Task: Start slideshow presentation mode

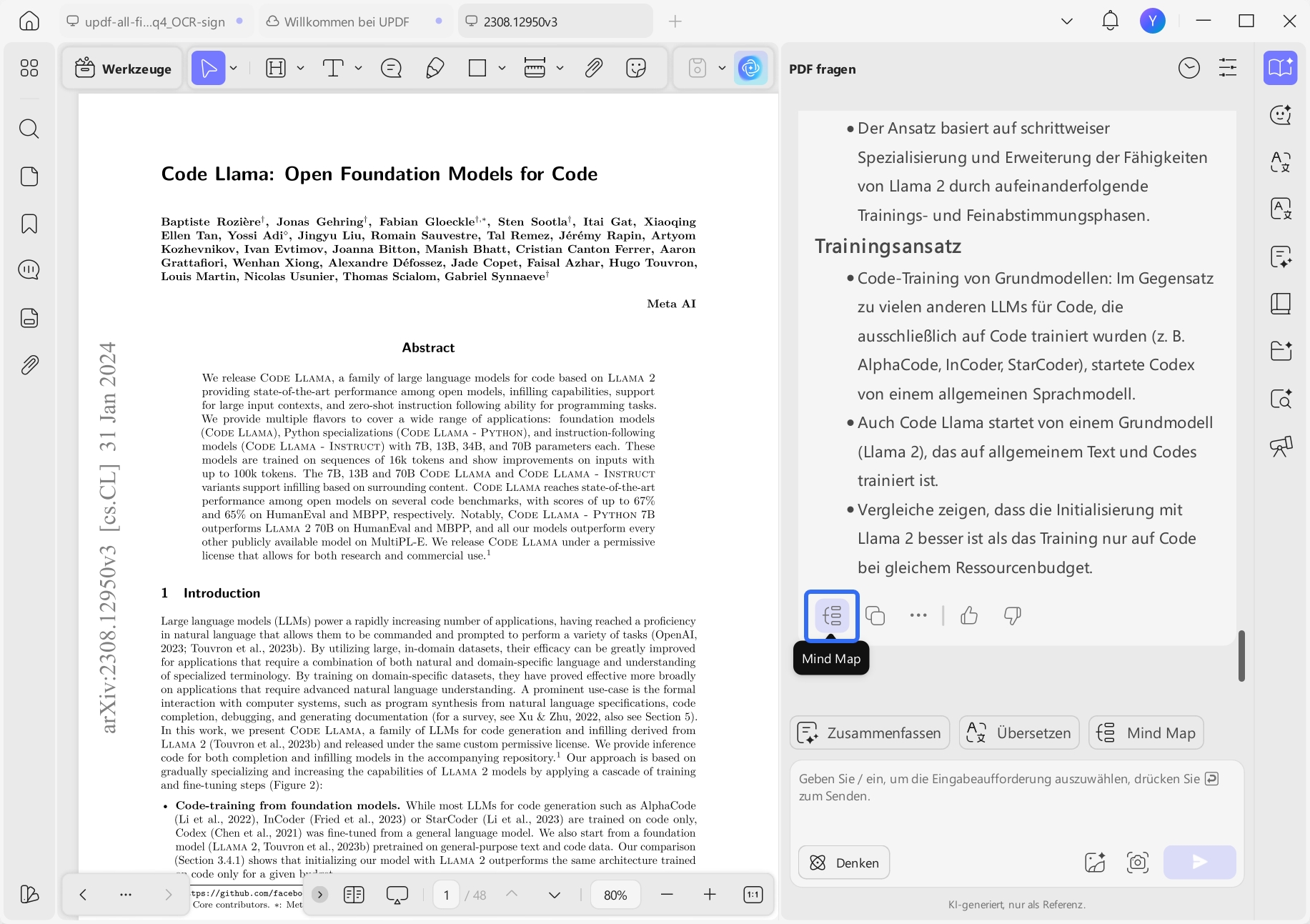Action: coord(397,895)
